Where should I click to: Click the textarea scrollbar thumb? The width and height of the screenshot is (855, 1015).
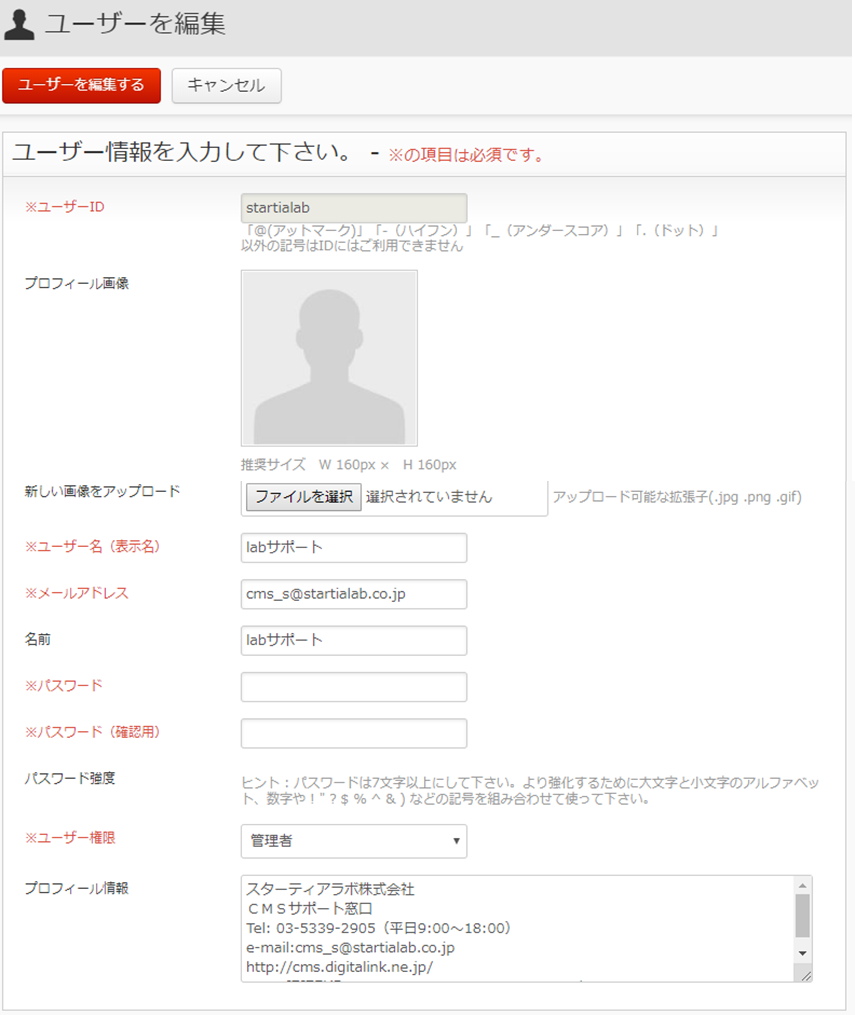[803, 915]
